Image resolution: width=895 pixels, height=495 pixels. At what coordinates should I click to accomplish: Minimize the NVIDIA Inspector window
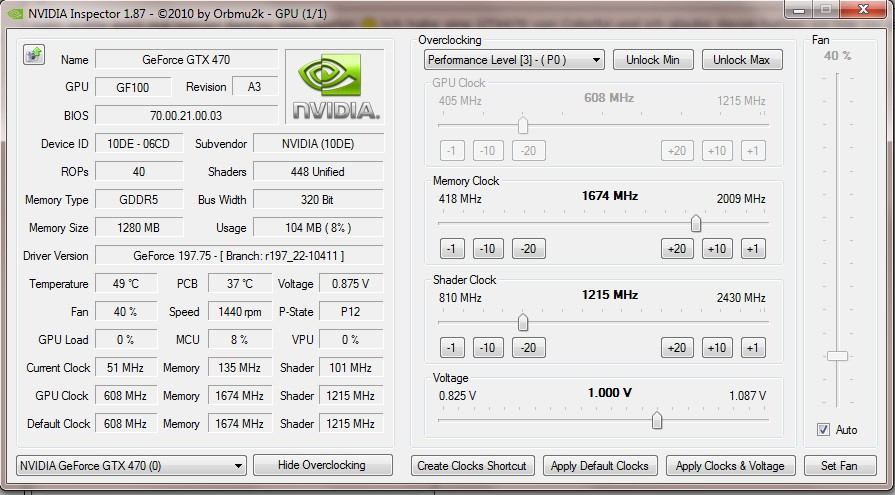tap(801, 10)
